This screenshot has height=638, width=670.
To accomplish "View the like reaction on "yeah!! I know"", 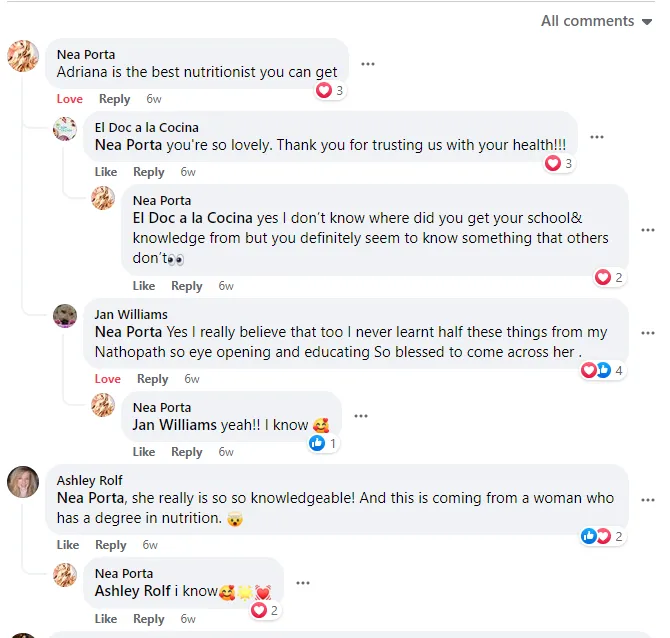I will 322,443.
